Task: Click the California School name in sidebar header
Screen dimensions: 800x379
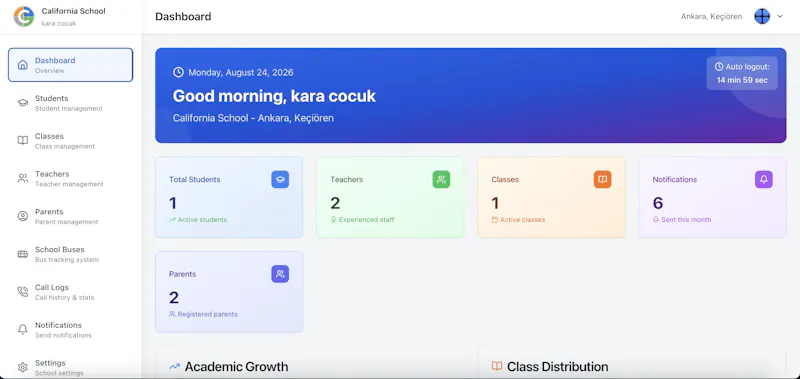Action: (73, 11)
